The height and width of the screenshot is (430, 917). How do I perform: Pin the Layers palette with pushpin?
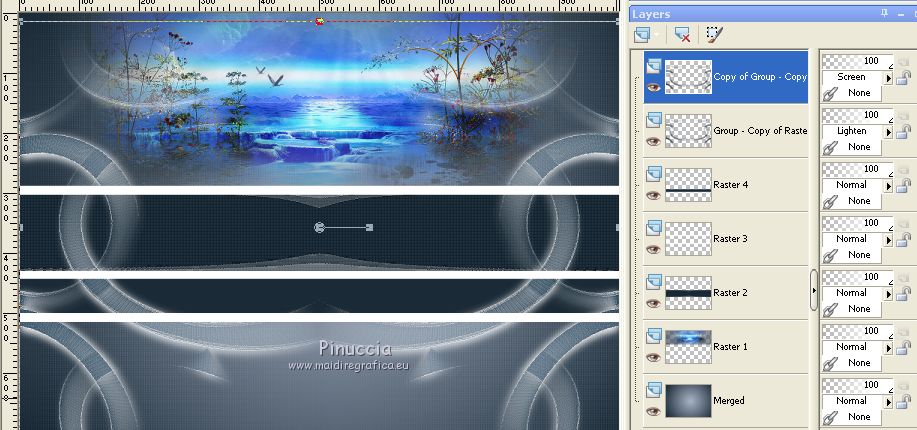884,13
